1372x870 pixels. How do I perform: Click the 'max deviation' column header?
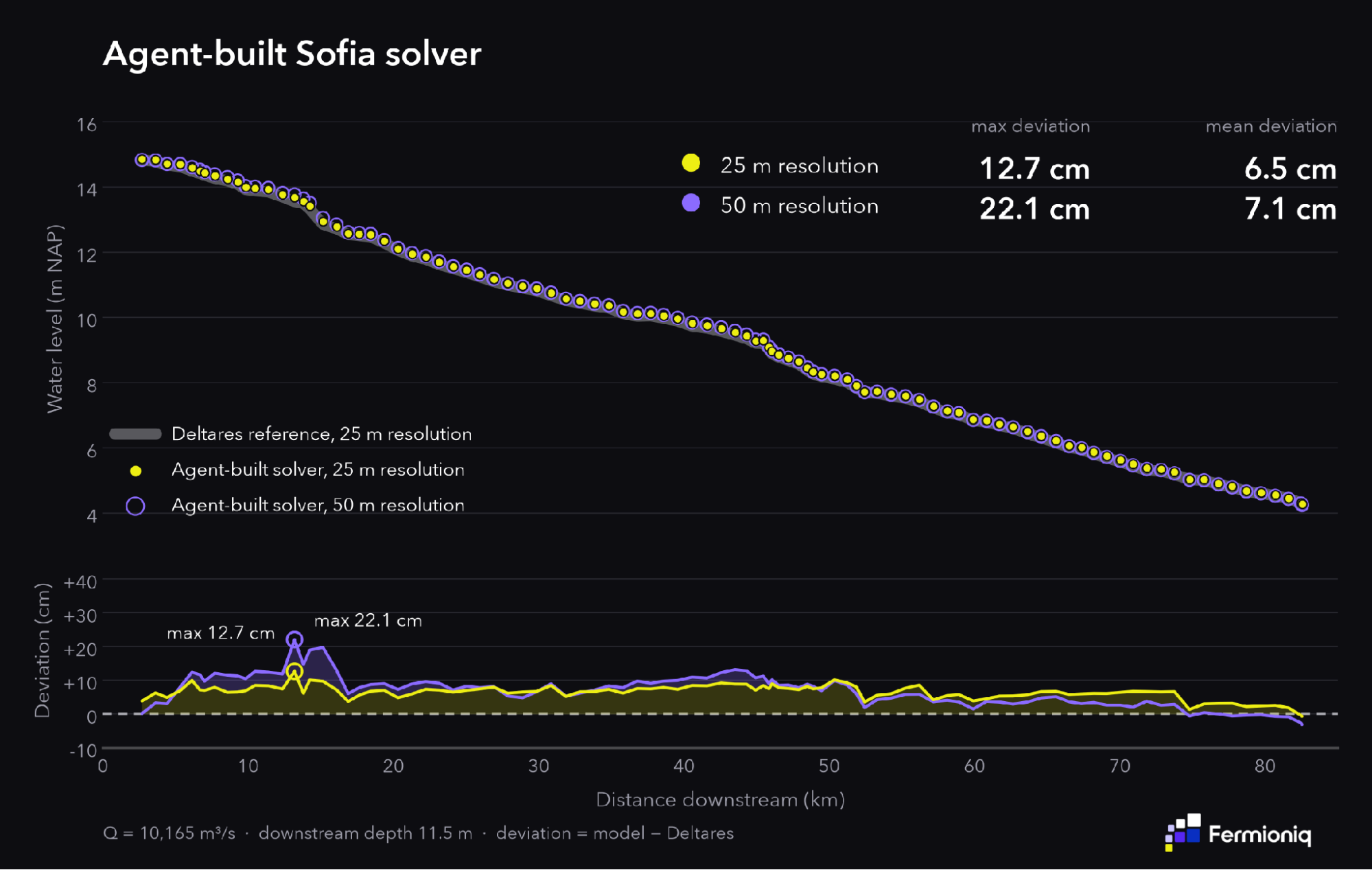click(x=1030, y=126)
